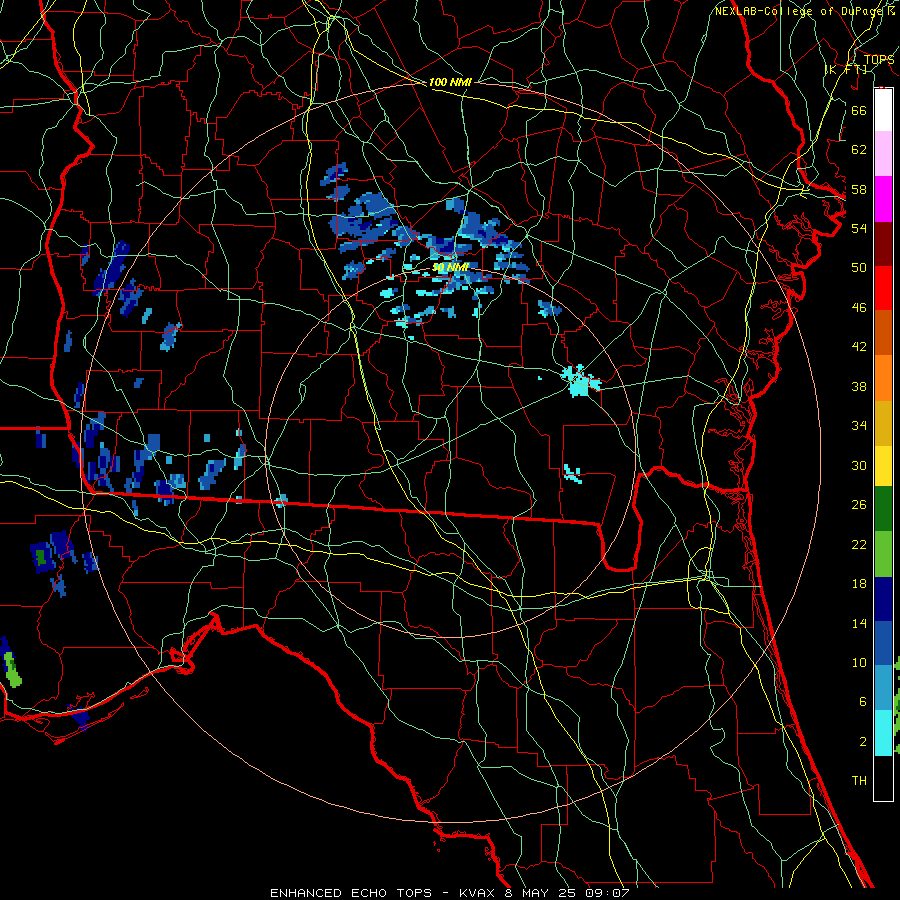Screen dimensions: 900x900
Task: Pick the navy blue legend swatch
Action: 883,599
